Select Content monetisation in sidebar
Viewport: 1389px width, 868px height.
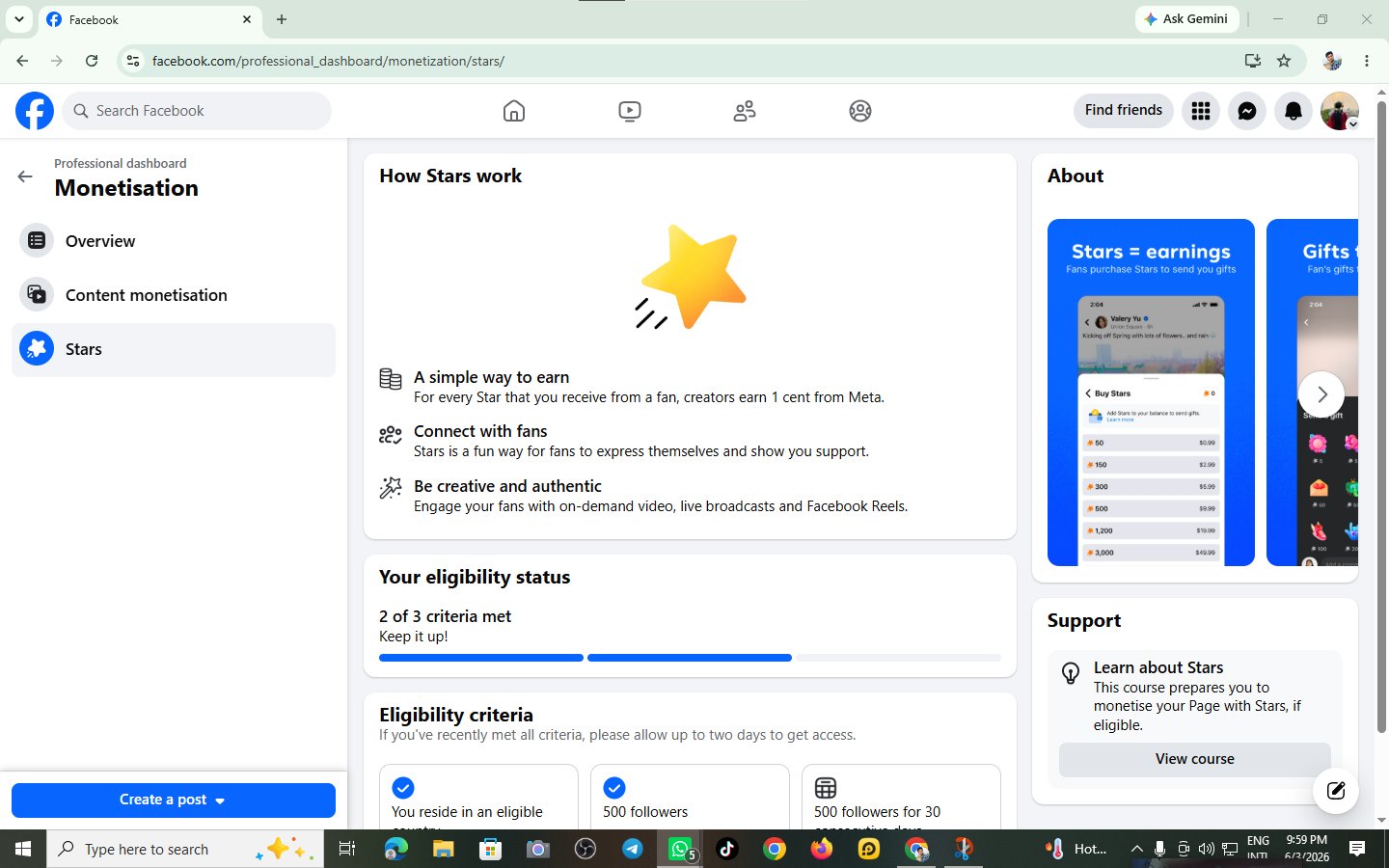174,295
